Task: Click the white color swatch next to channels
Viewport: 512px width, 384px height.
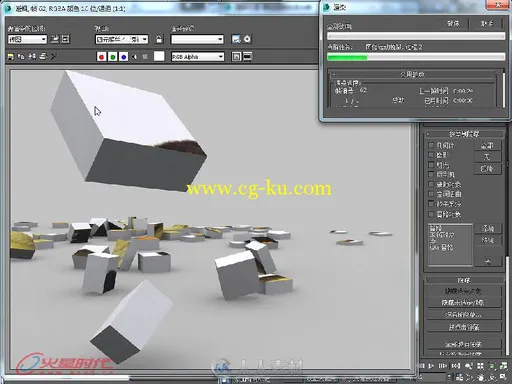Action: [159, 56]
